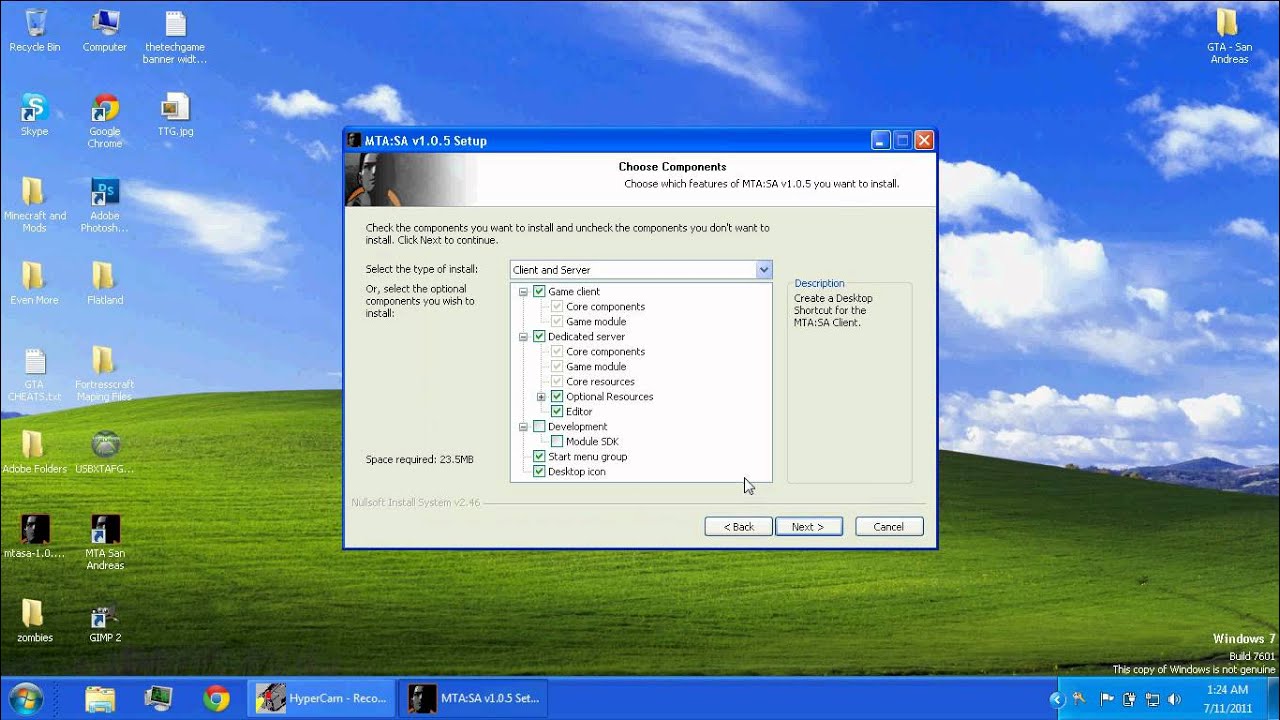This screenshot has height=720, width=1280.
Task: Toggle the Core resources checkbox
Action: coord(557,382)
